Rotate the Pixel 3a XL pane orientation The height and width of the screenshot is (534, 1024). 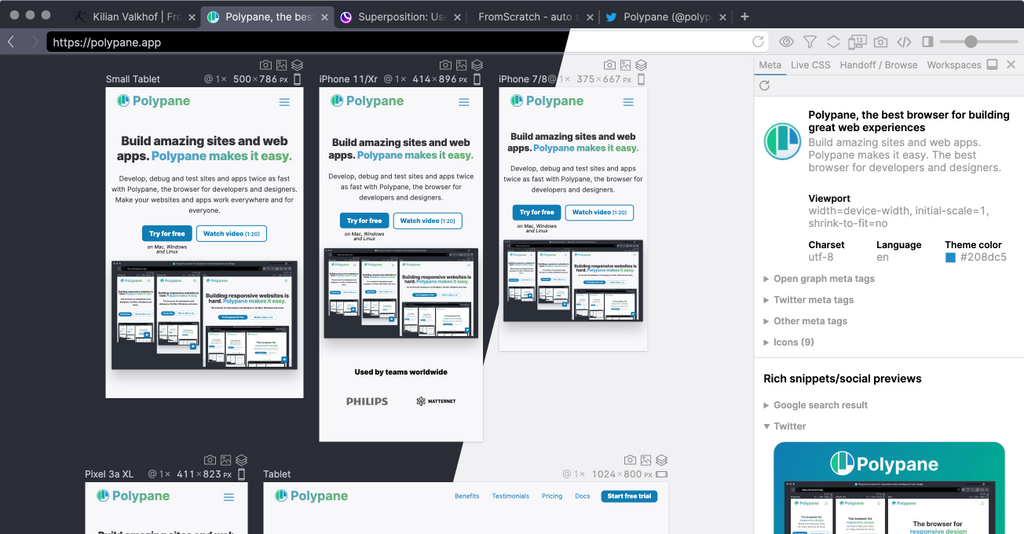(x=241, y=474)
